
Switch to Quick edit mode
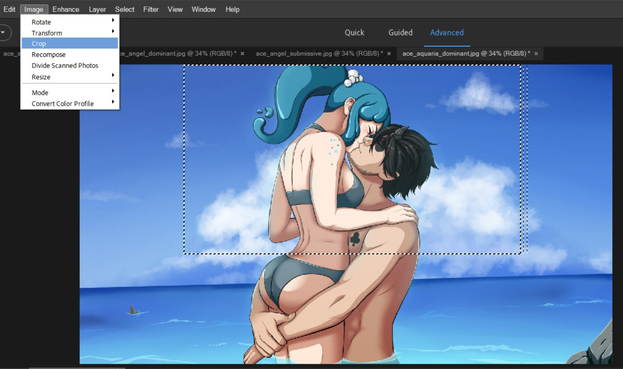pyautogui.click(x=354, y=33)
